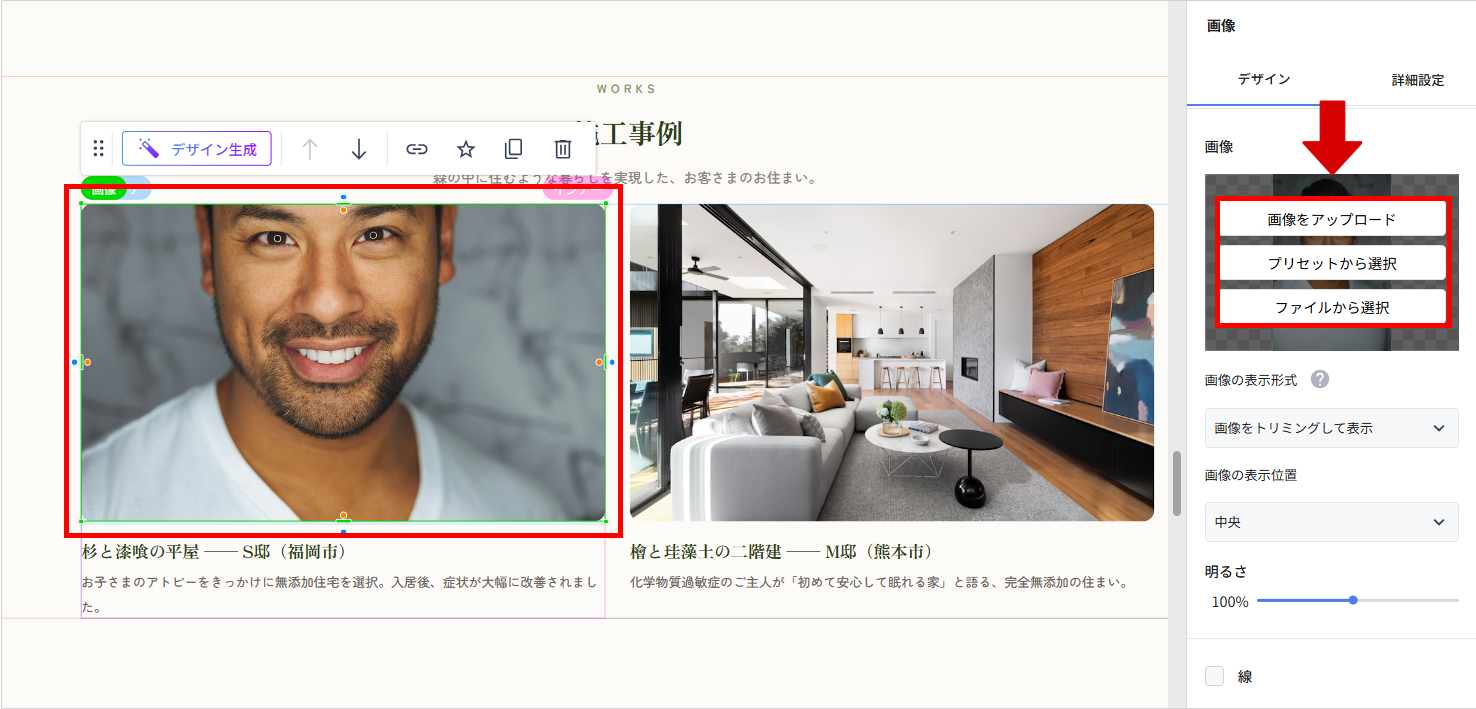Image resolution: width=1476 pixels, height=709 pixels.
Task: Duplicate the block with the copy icon
Action: click(x=513, y=149)
